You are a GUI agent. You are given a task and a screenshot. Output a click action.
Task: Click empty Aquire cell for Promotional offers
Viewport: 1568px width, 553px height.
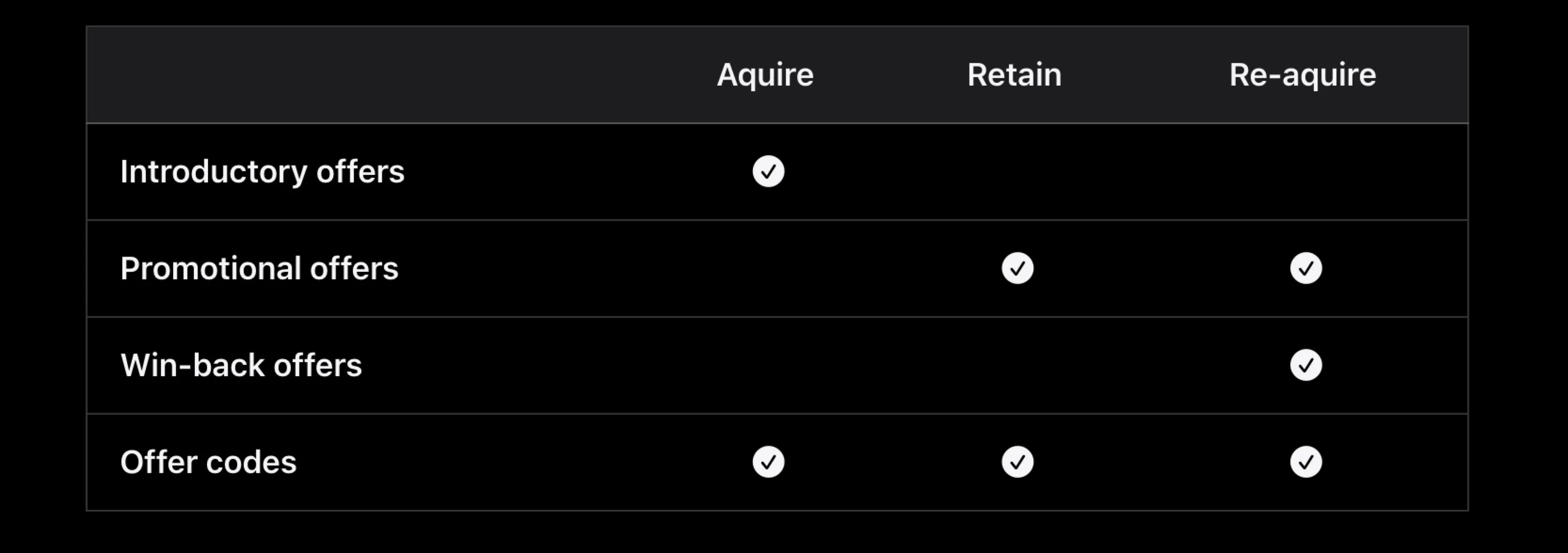pyautogui.click(x=768, y=269)
